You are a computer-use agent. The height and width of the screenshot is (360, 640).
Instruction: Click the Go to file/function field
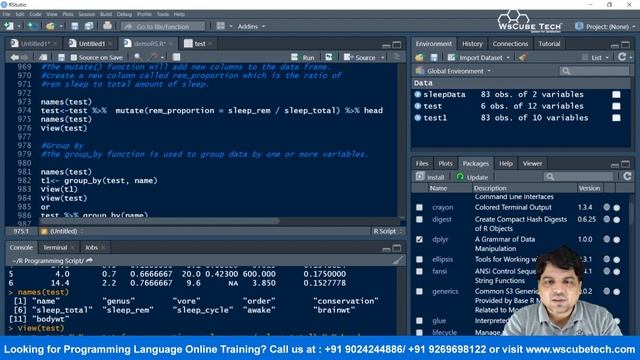[x=162, y=27]
